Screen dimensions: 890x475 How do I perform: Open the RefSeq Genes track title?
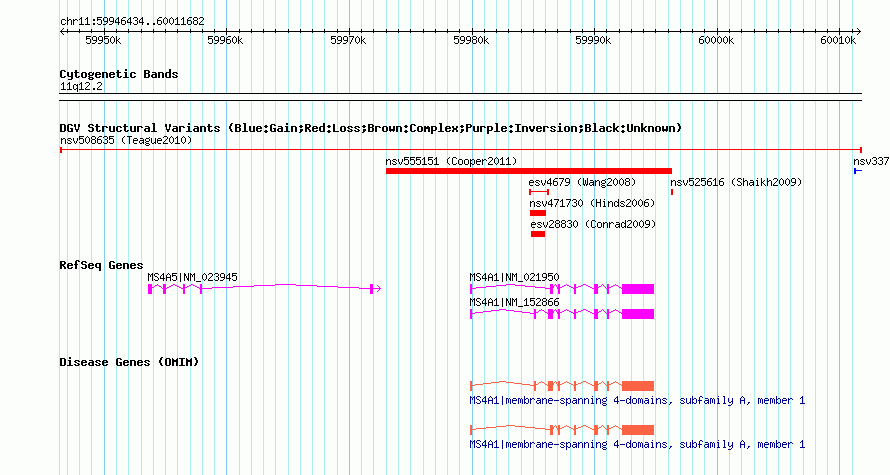tap(102, 265)
